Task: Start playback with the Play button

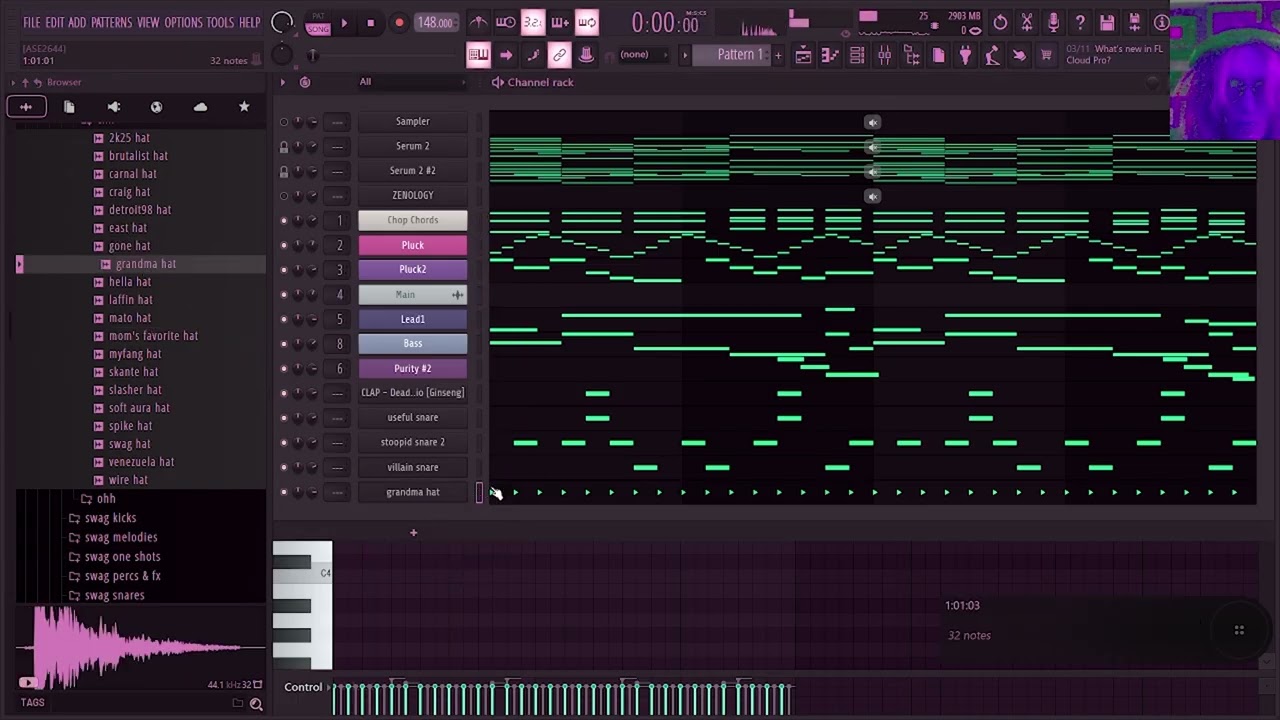Action: pos(344,23)
